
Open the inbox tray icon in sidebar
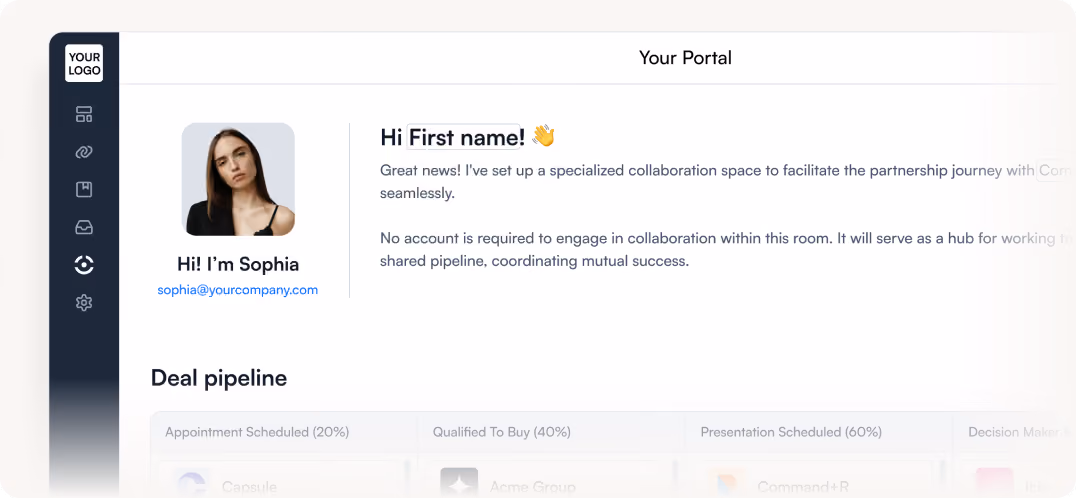pyautogui.click(x=84, y=228)
